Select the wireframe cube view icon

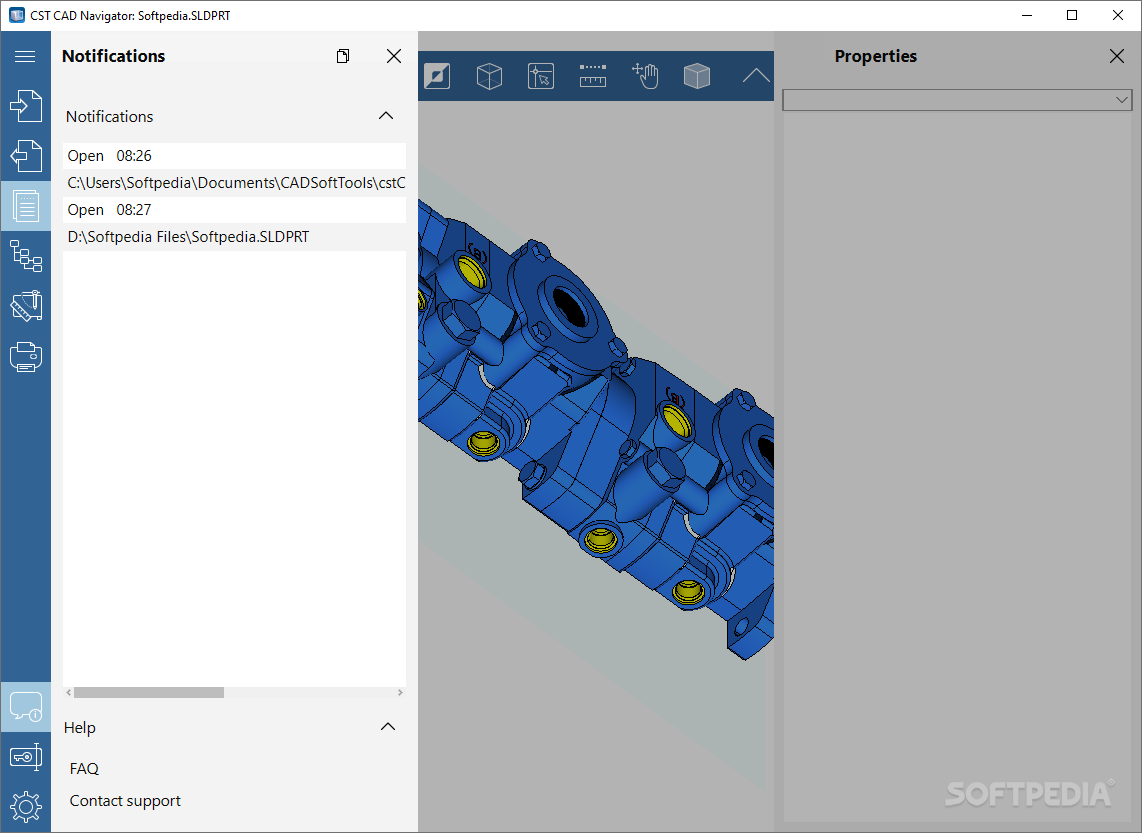(x=489, y=76)
